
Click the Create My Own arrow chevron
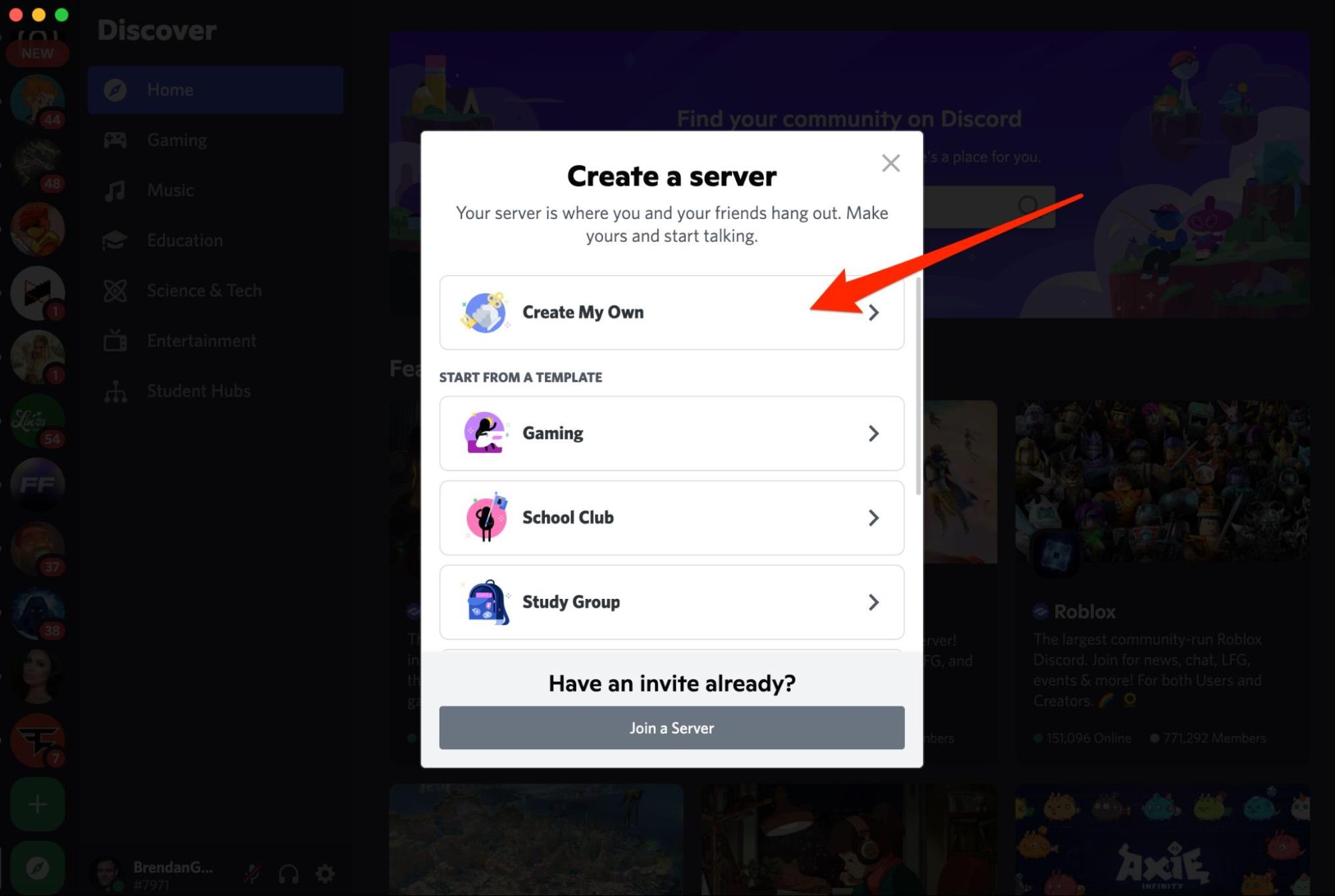pos(871,312)
